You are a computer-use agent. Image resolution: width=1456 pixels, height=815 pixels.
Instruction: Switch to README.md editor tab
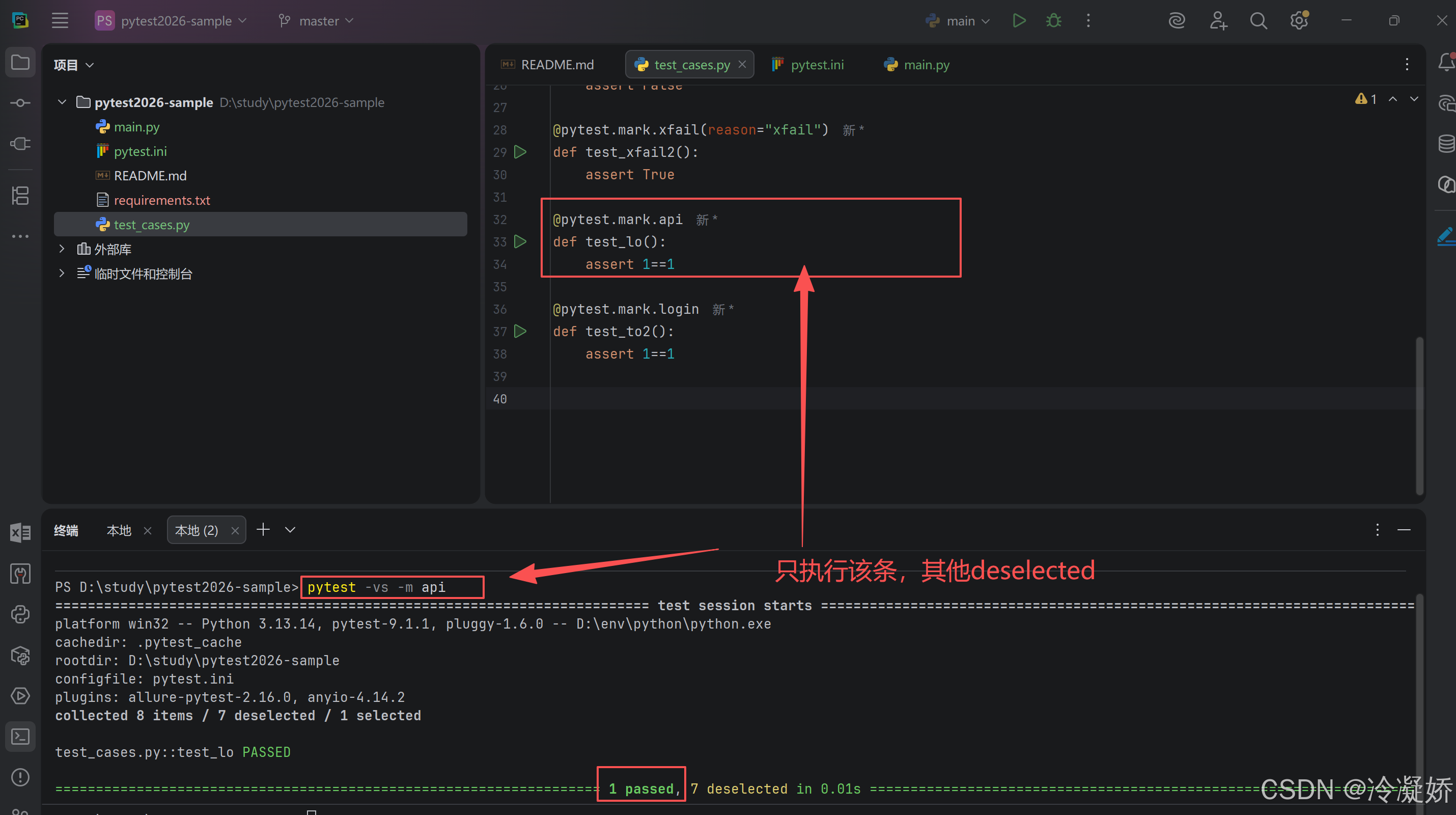548,65
